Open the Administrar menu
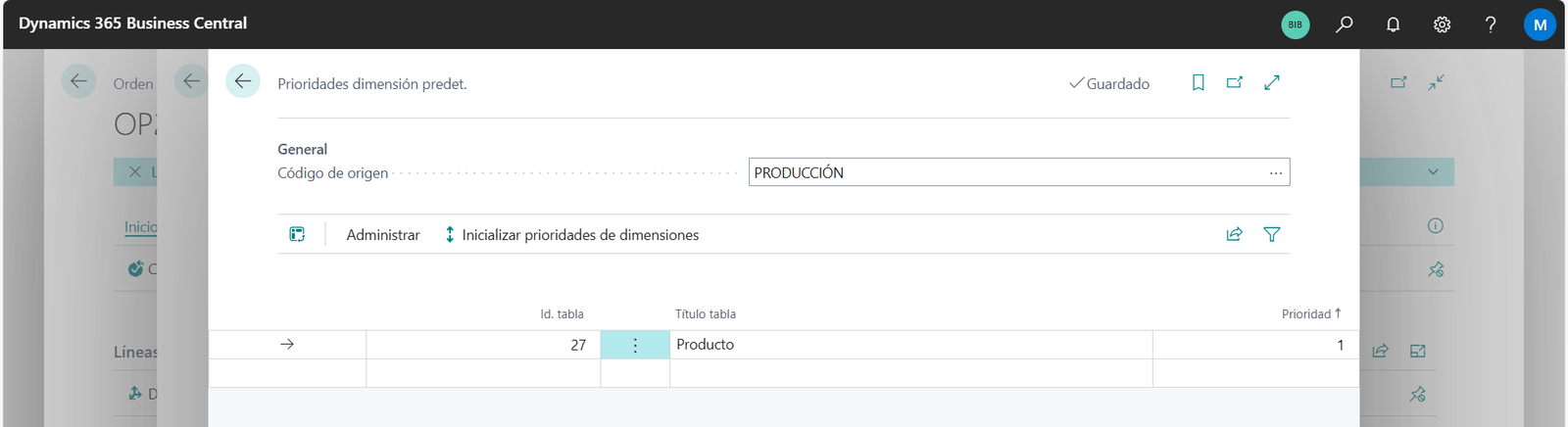Image resolution: width=1568 pixels, height=427 pixels. [382, 235]
